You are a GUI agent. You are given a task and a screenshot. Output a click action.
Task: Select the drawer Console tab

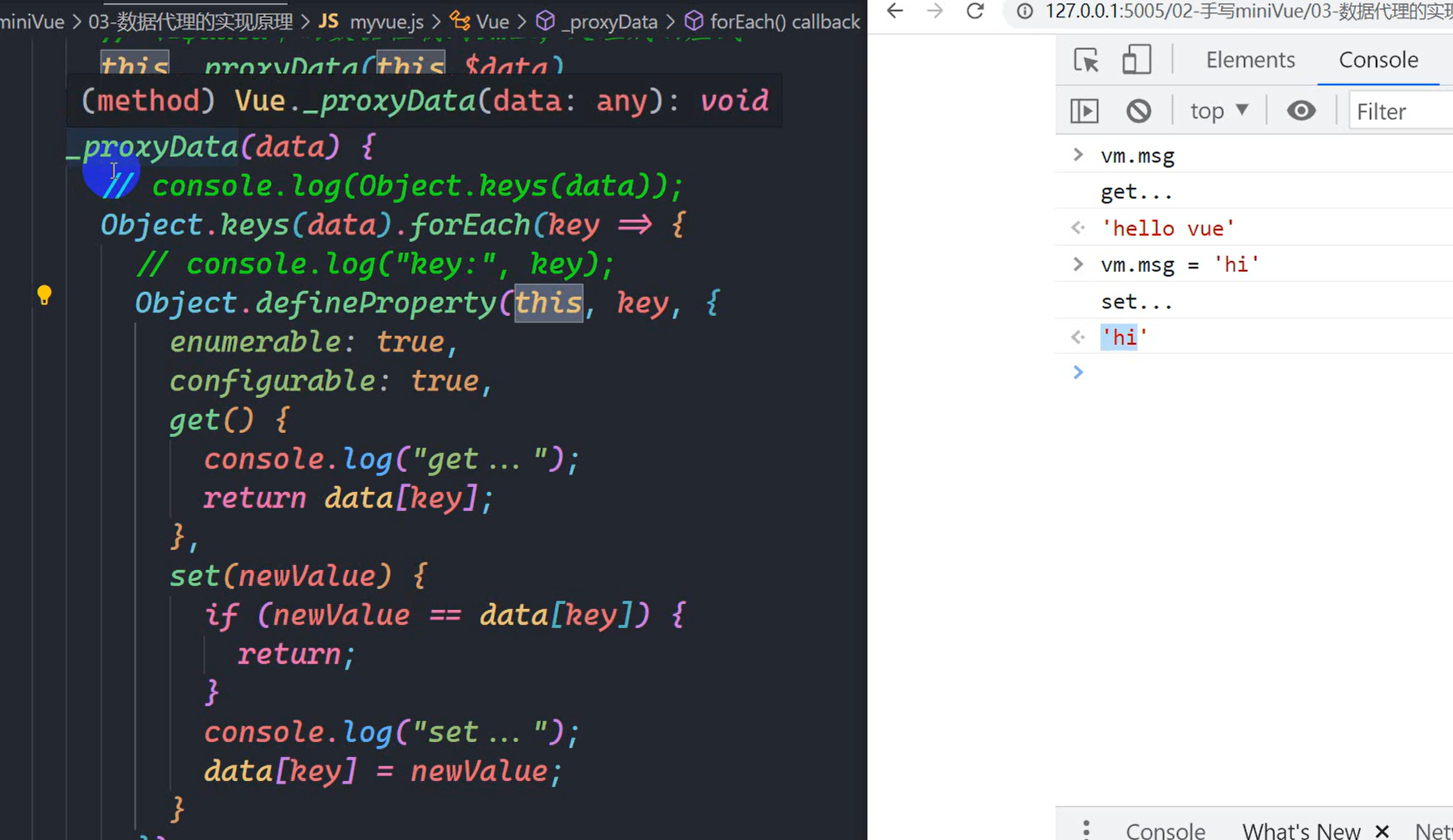pos(1165,830)
